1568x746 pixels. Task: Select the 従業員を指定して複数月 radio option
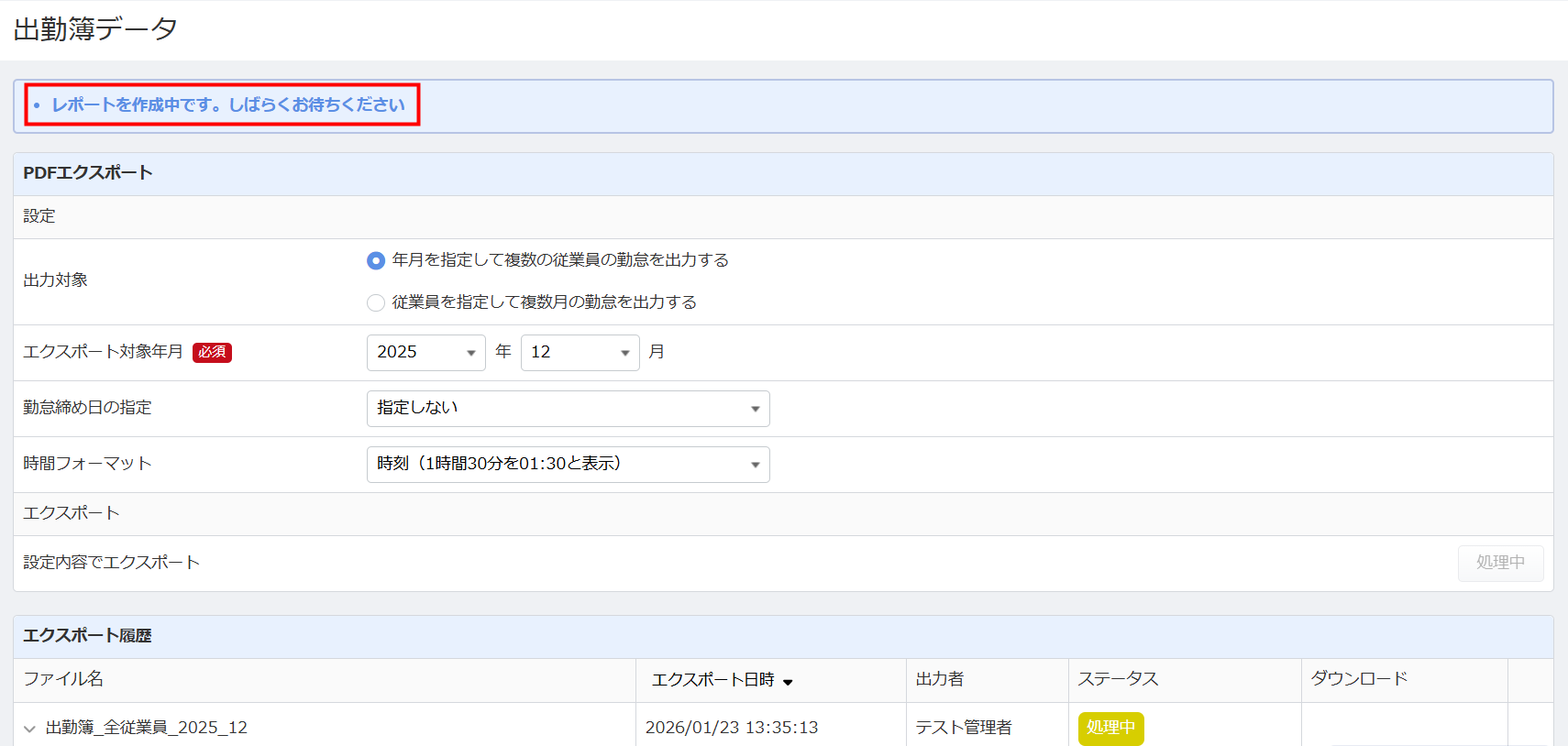pyautogui.click(x=376, y=302)
